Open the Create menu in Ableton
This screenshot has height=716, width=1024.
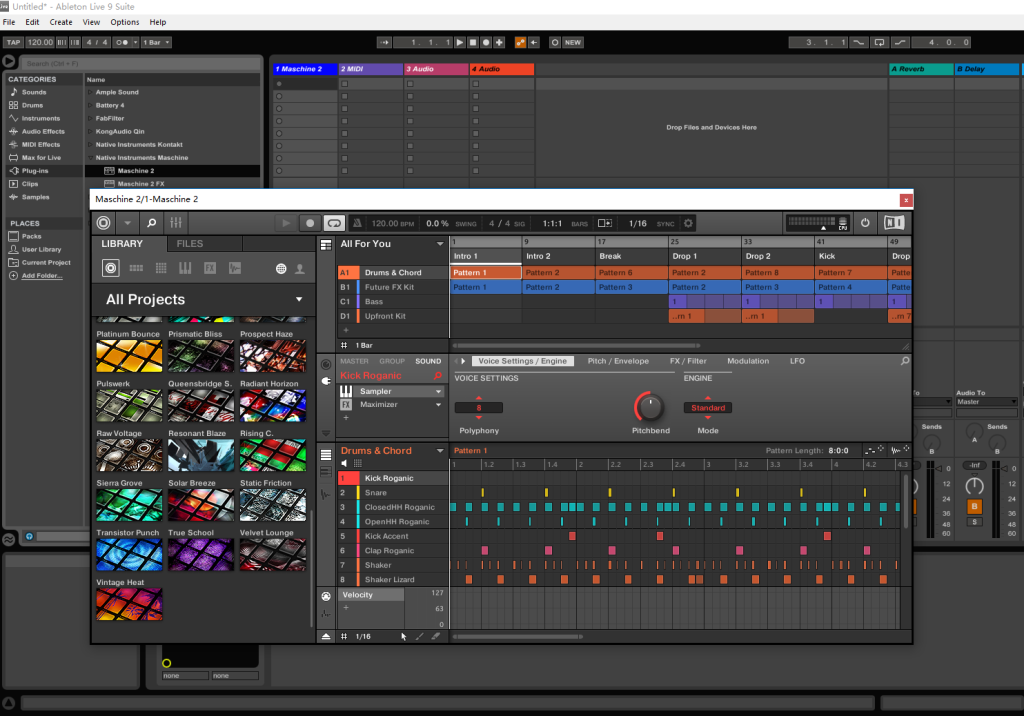coord(61,22)
